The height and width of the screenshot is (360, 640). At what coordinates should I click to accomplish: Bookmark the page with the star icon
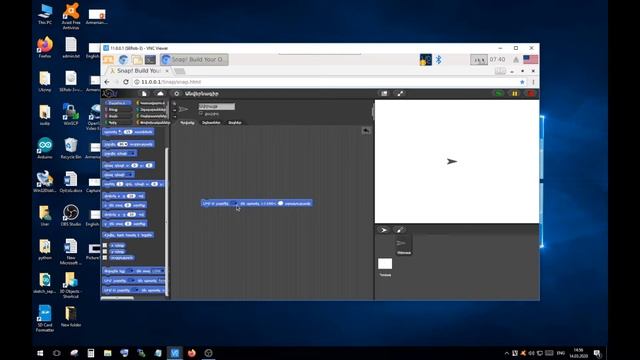(522, 82)
